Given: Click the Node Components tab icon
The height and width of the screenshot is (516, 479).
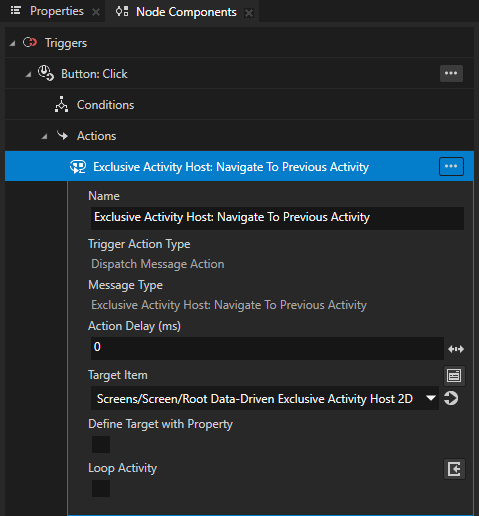Looking at the screenshot, I should tap(122, 12).
